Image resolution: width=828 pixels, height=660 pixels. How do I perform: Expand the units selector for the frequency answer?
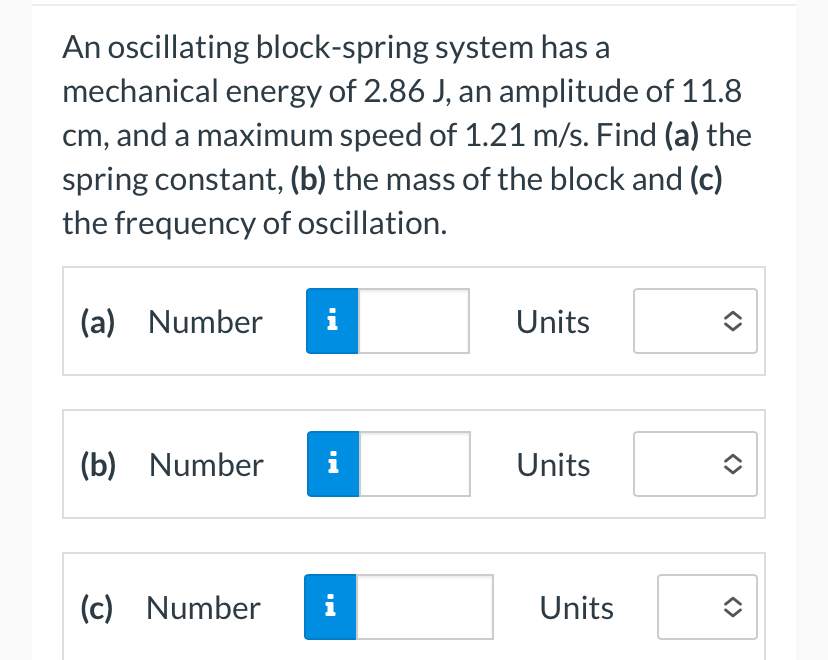[707, 607]
